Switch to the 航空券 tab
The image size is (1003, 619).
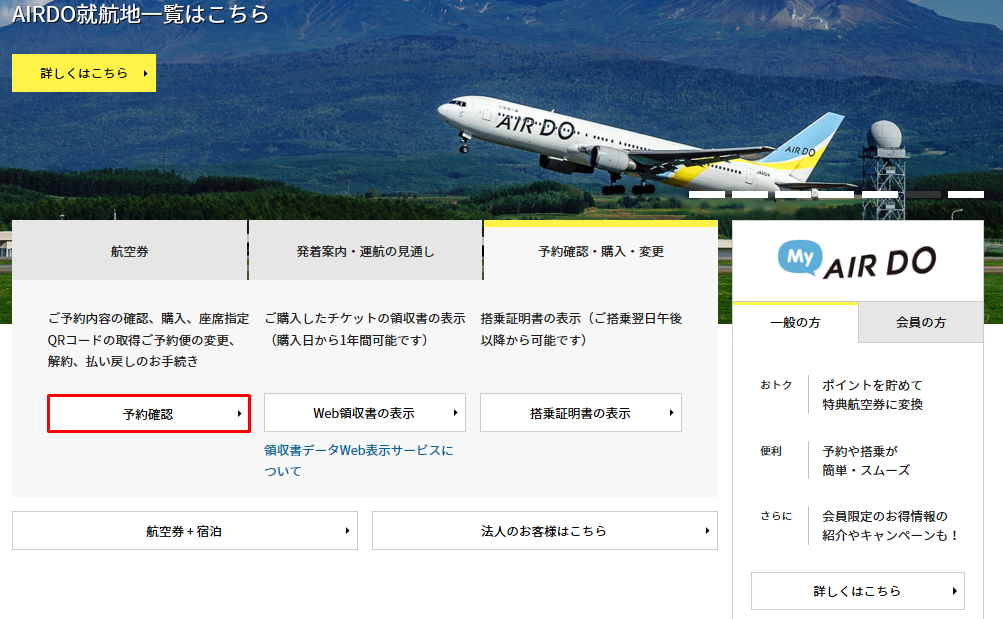click(129, 251)
